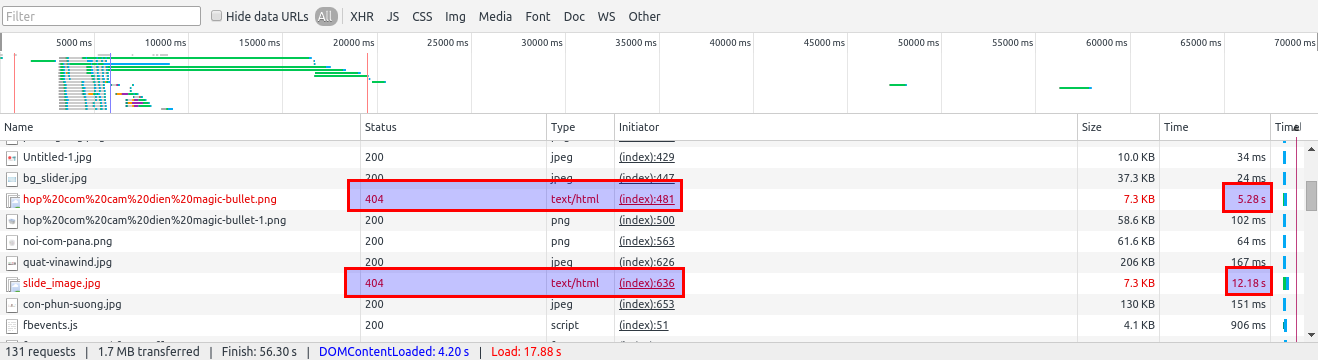
Task: Open initiator link (index):500
Action: 646,220
